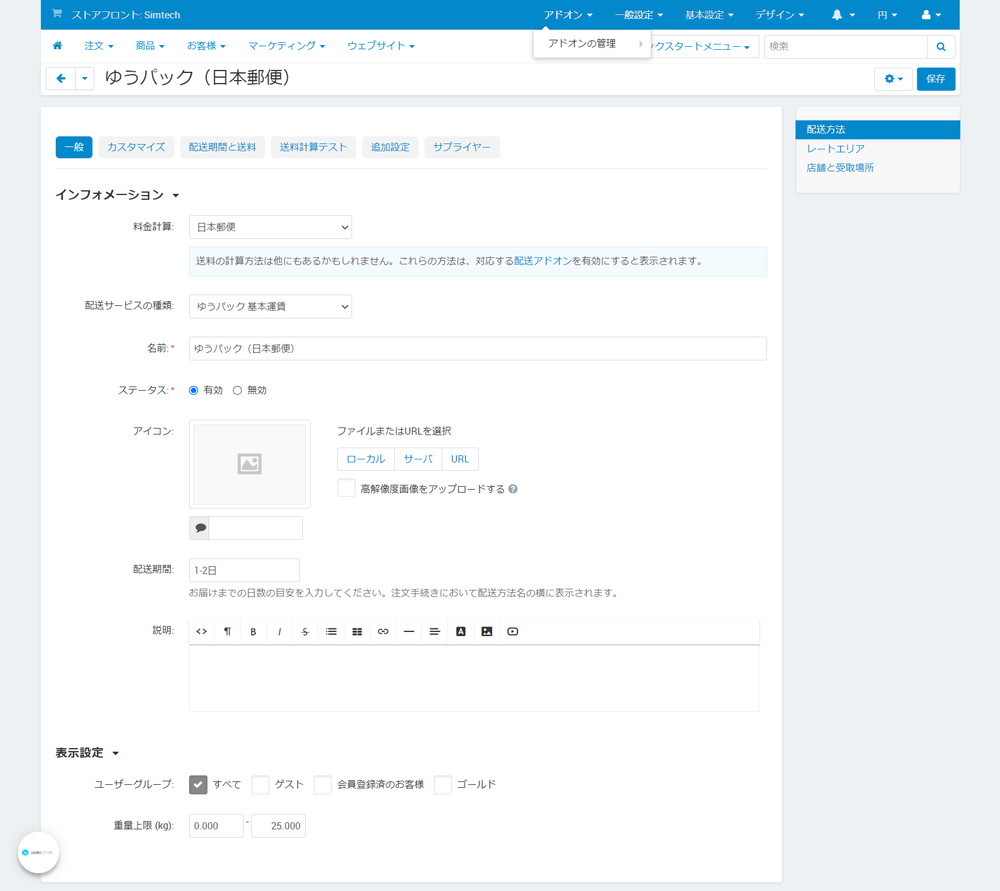The image size is (1000, 891).
Task: Click the icon alt-text comment bubble
Action: point(200,528)
